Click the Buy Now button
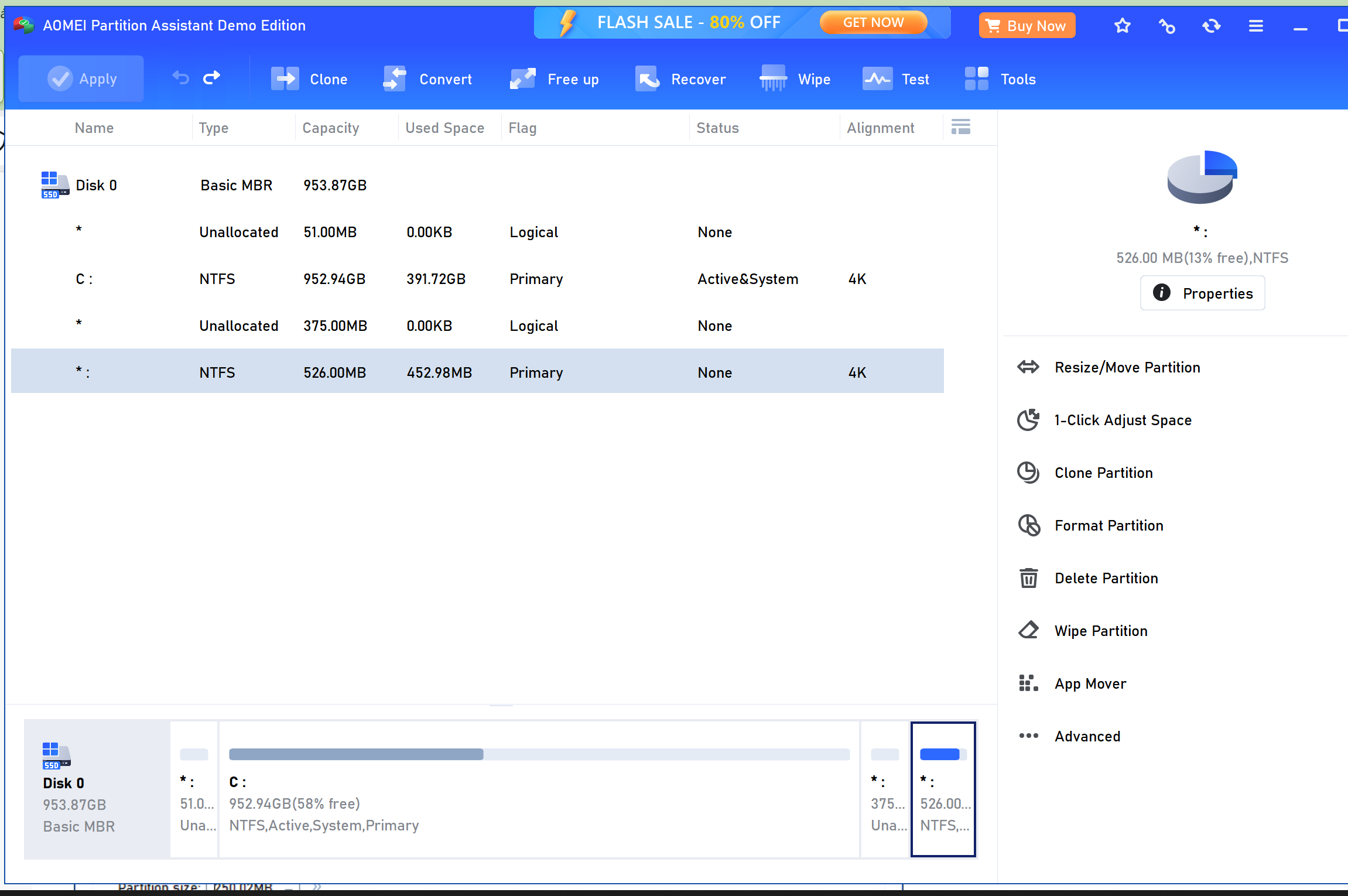The height and width of the screenshot is (896, 1348). coord(1027,26)
